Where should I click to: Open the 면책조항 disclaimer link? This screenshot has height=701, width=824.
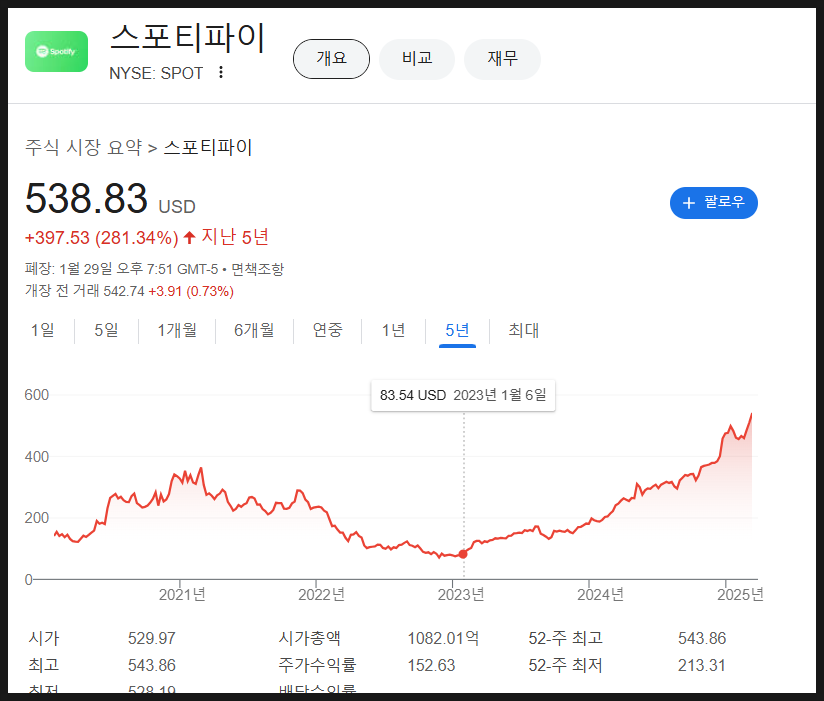(258, 269)
